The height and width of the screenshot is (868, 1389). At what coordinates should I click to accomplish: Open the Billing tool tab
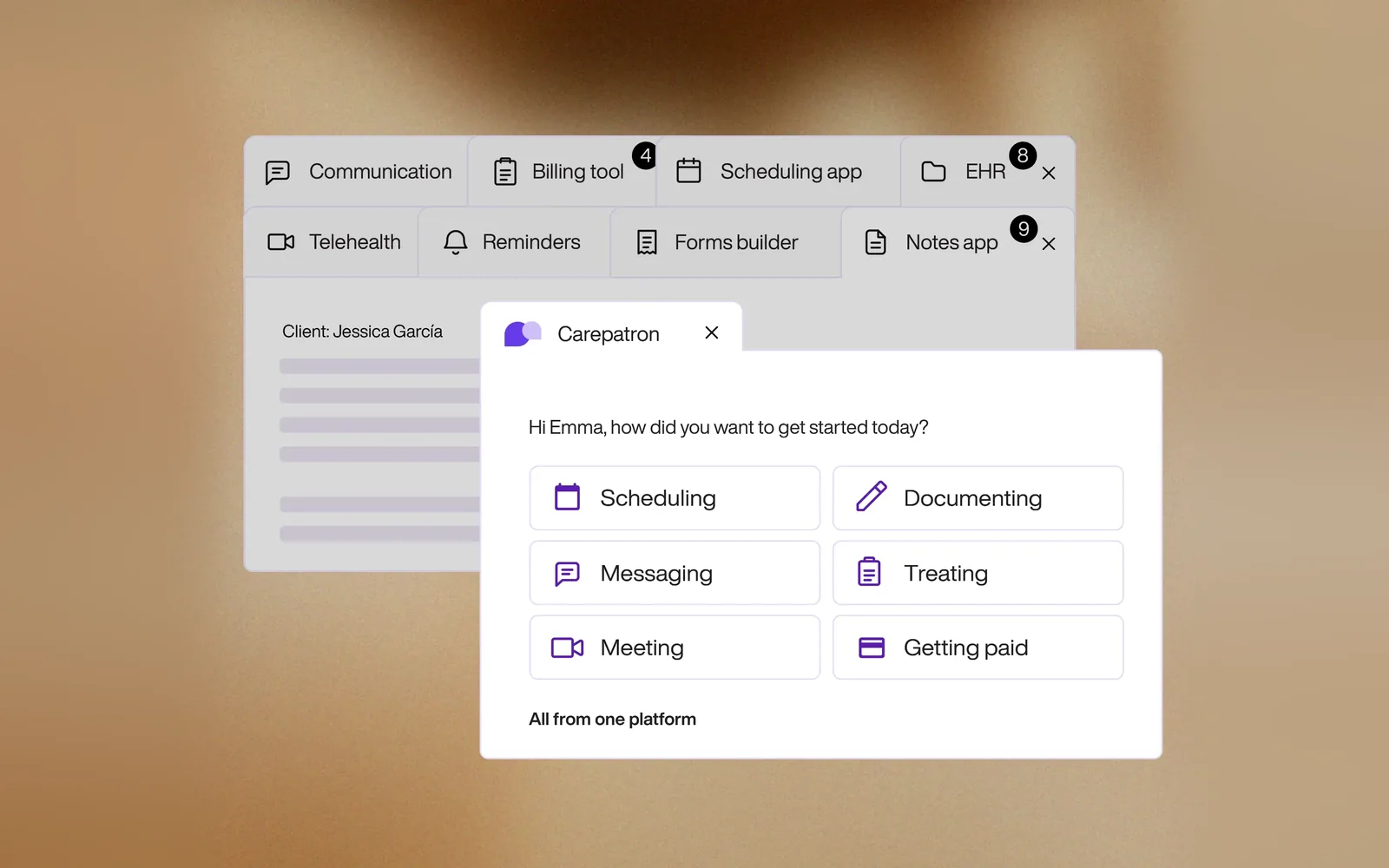point(562,172)
